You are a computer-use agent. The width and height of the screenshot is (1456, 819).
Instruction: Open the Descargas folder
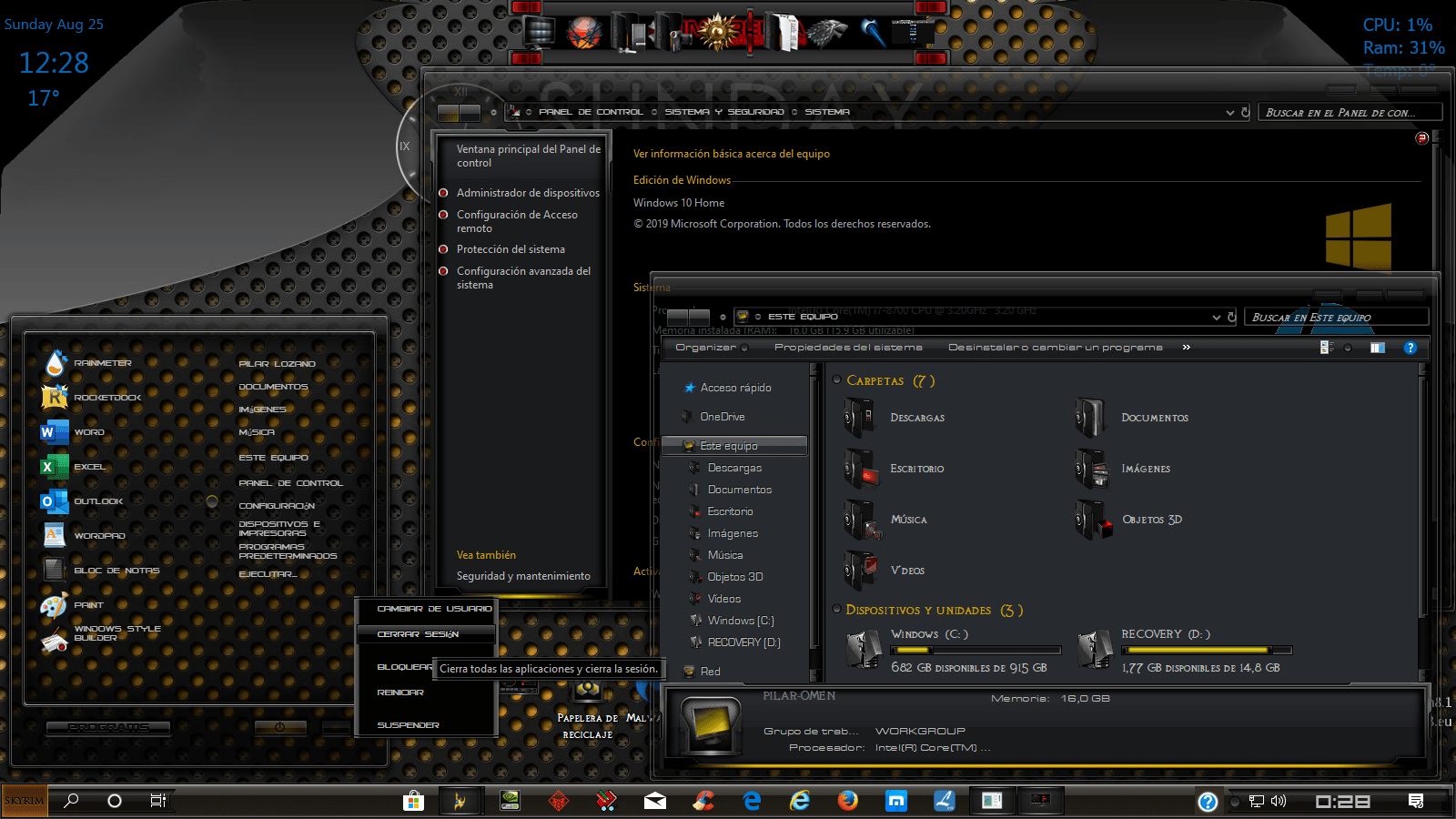(895, 418)
